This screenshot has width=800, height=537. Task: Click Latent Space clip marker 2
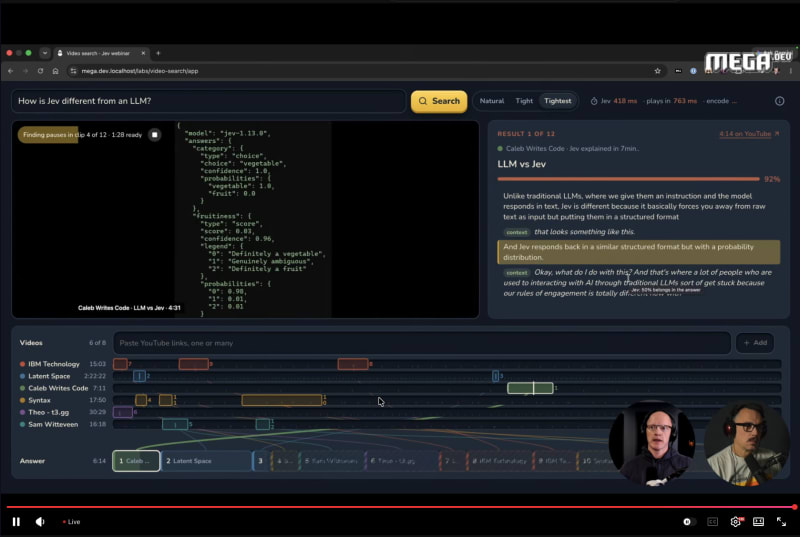(139, 376)
